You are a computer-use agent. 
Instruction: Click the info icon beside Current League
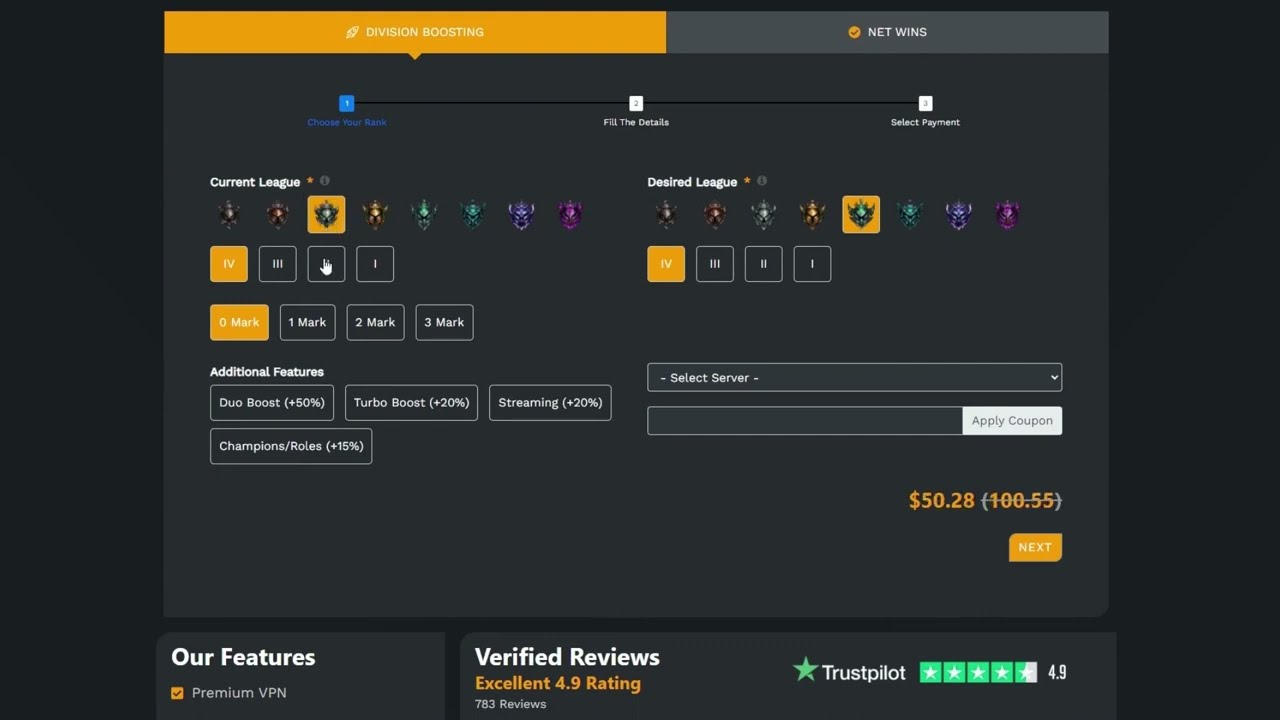[x=324, y=181]
